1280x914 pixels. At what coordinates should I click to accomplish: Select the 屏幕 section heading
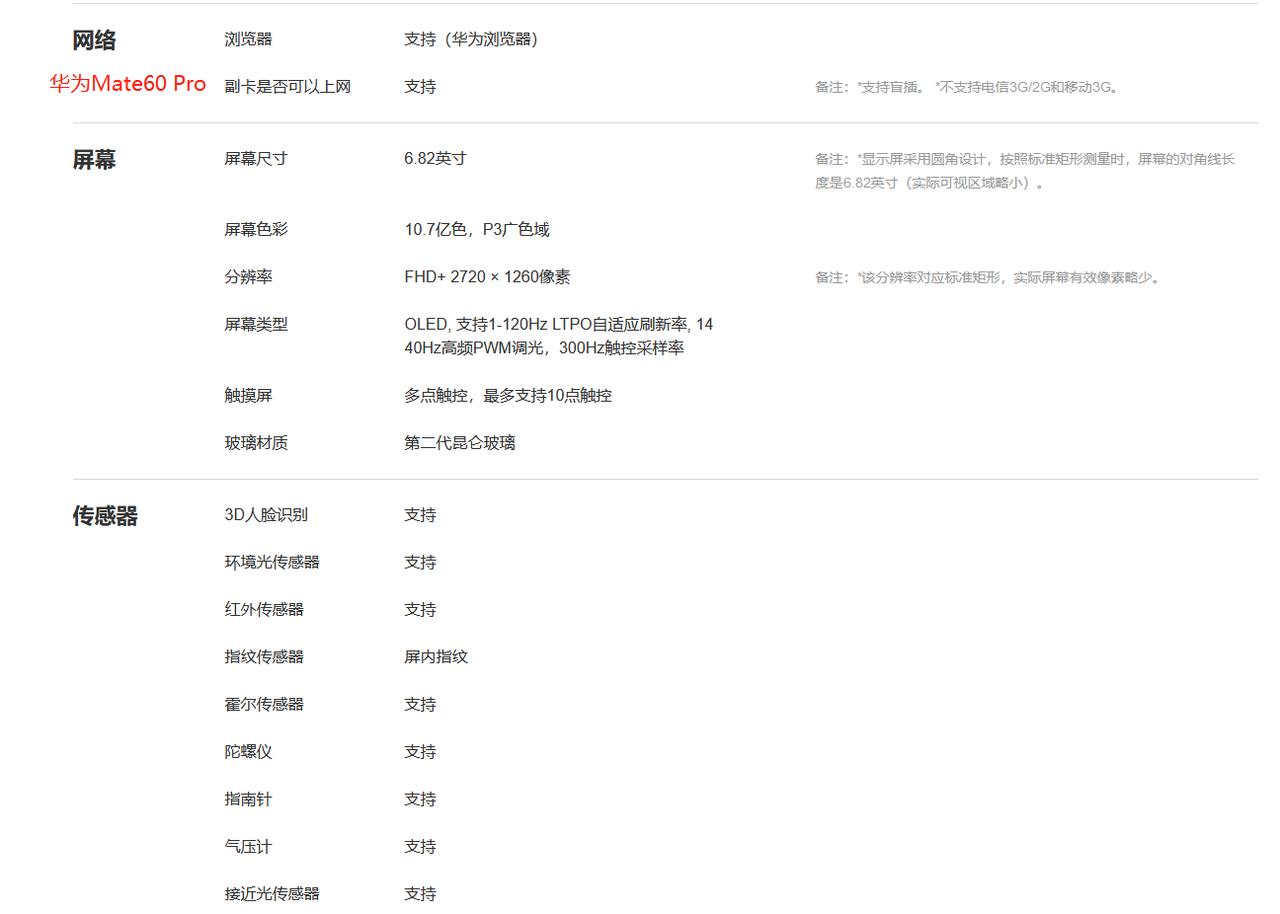pos(94,160)
